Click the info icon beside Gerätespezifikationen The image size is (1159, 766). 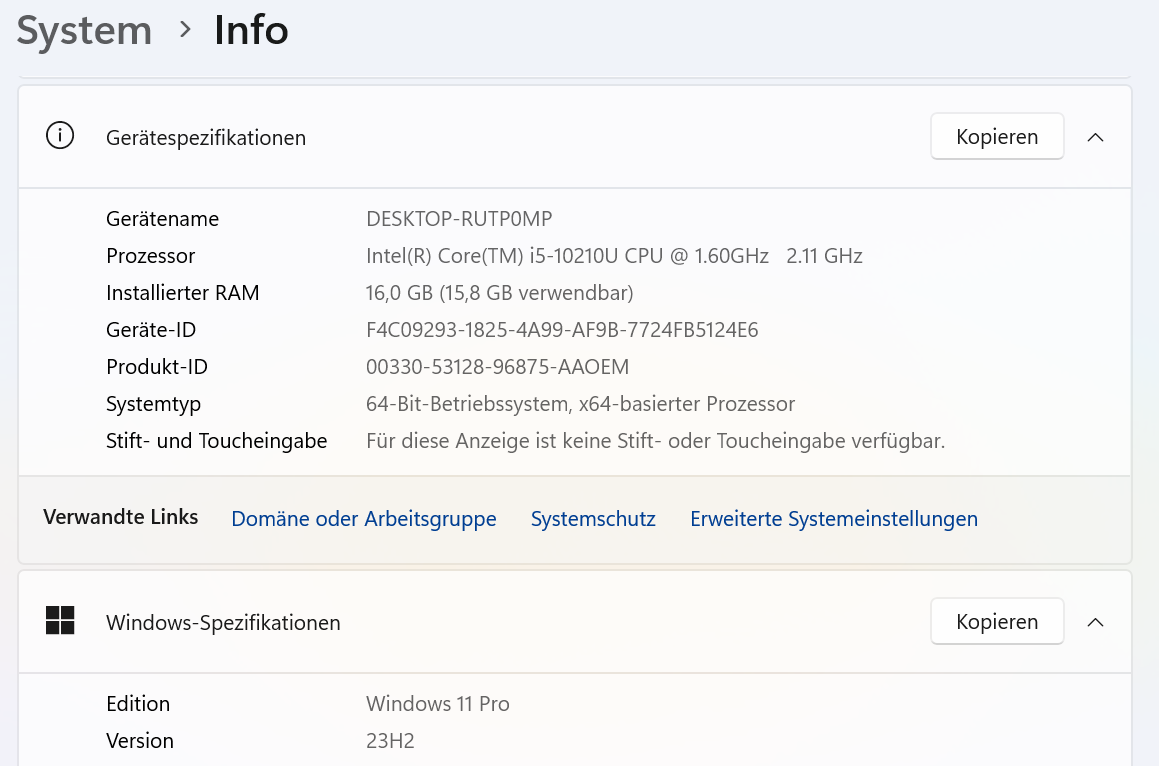click(x=60, y=136)
